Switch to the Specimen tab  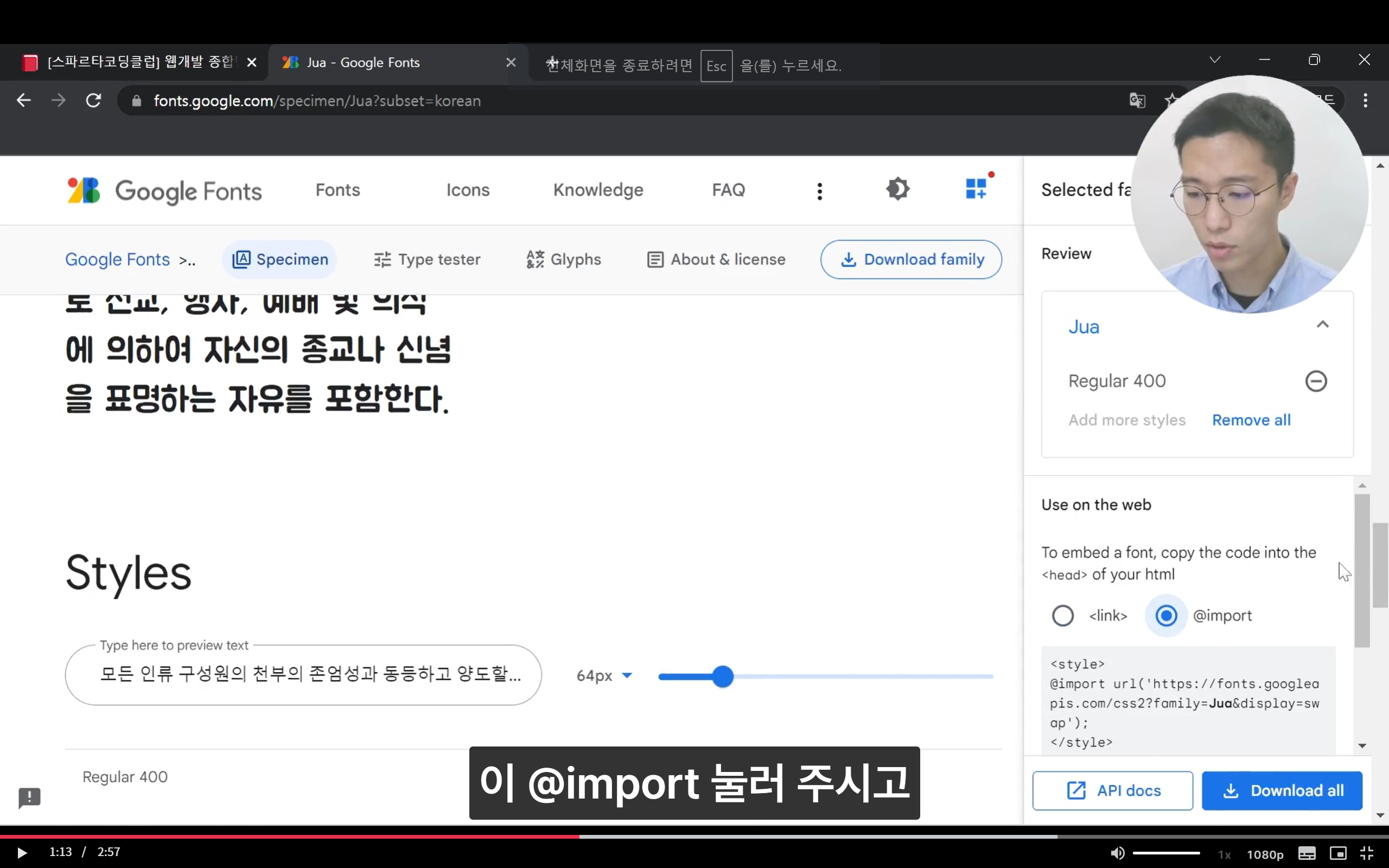(280, 259)
